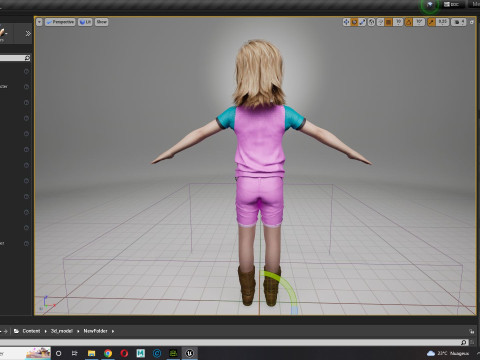Open the viewport options dropdown arrow
The image size is (480, 360).
[39, 22]
